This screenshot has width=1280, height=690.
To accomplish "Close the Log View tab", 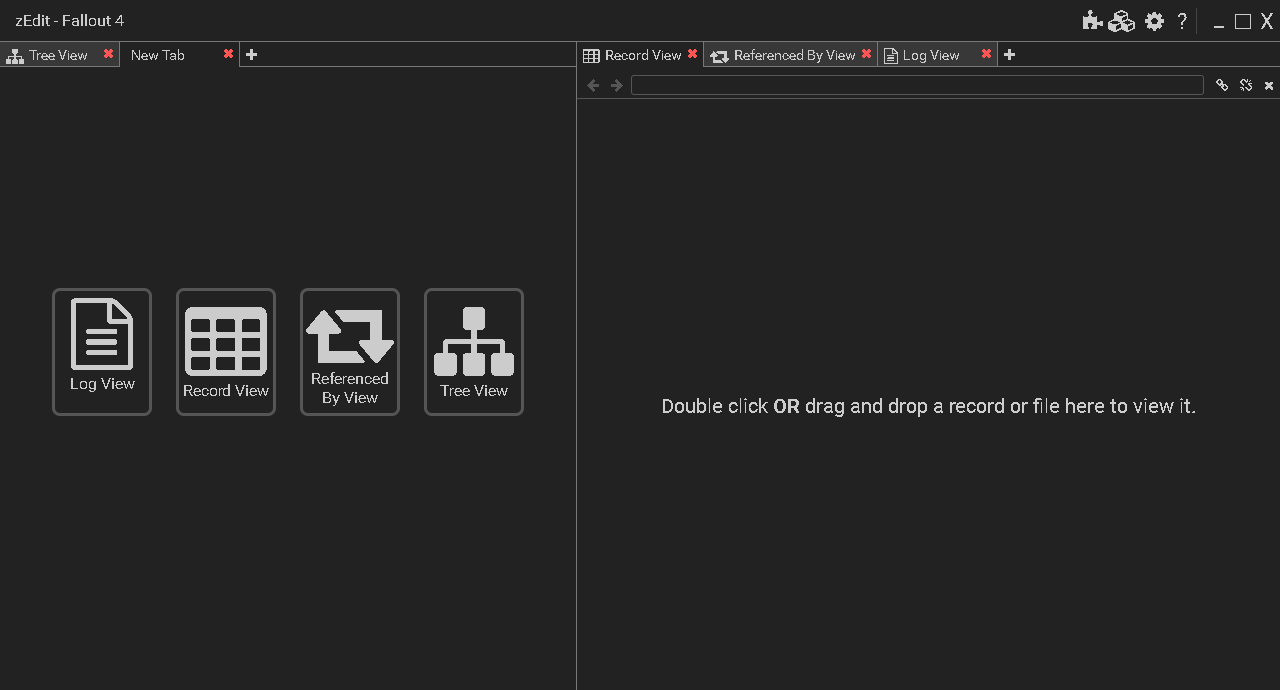I will (x=987, y=54).
